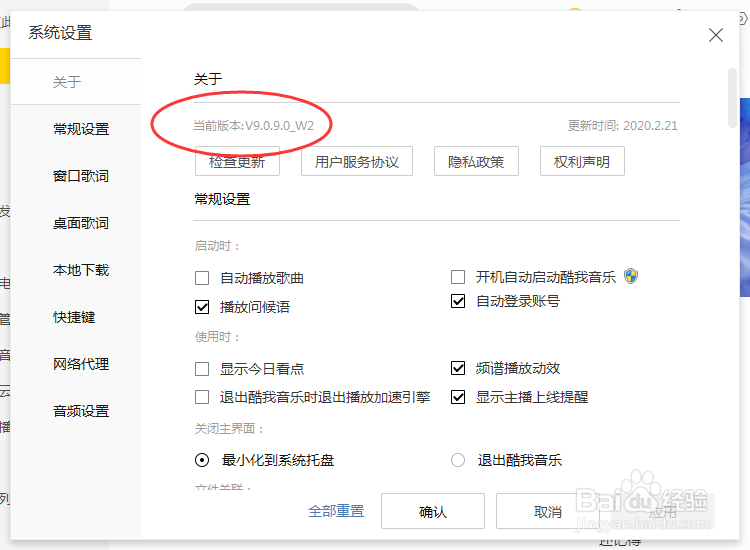
Task: Open 常规设置 in the sidebar
Action: coord(81,129)
